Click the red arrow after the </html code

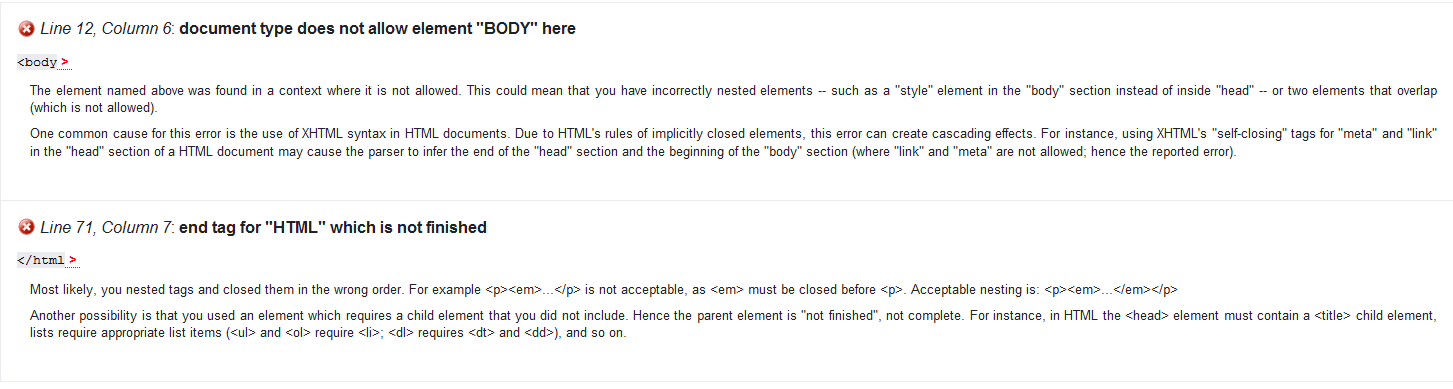[x=72, y=261]
